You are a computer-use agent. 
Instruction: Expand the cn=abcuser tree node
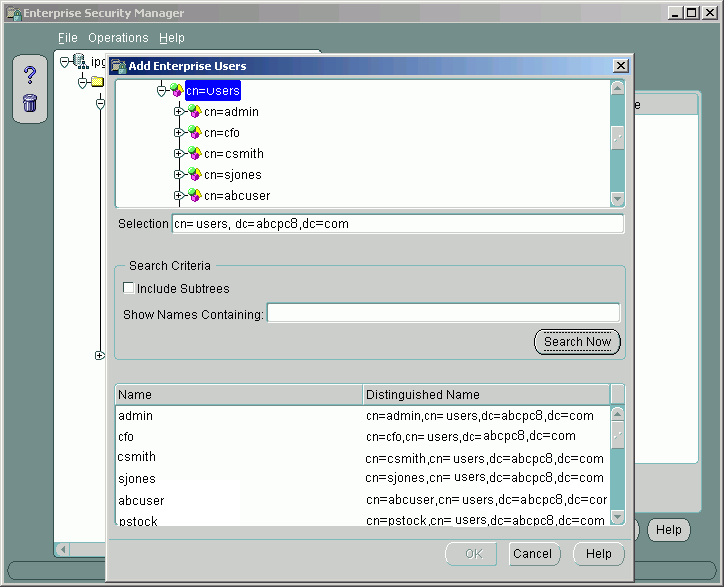click(179, 195)
